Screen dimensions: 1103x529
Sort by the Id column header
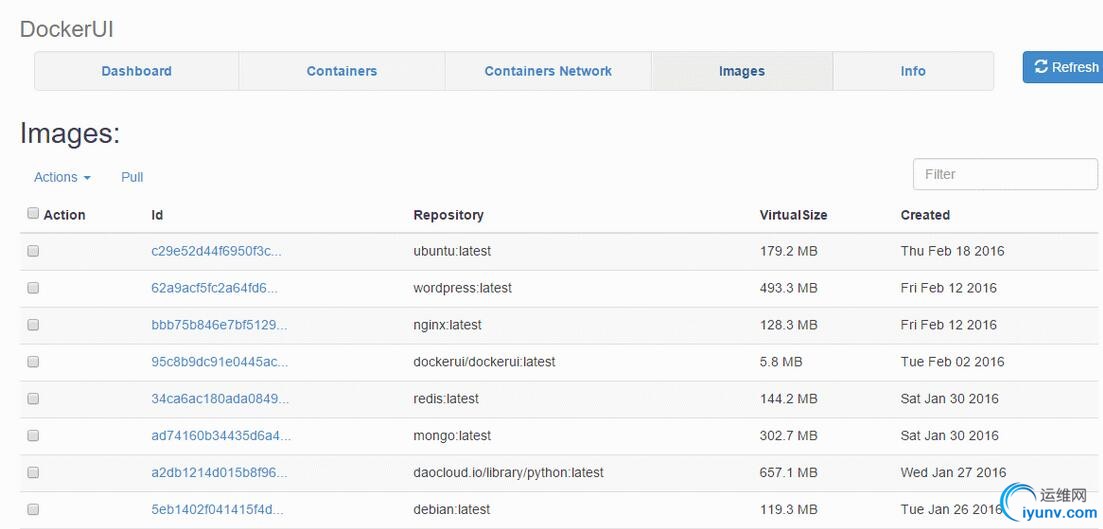tap(157, 215)
